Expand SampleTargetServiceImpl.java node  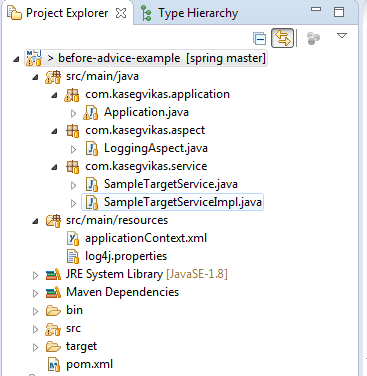coord(73,203)
